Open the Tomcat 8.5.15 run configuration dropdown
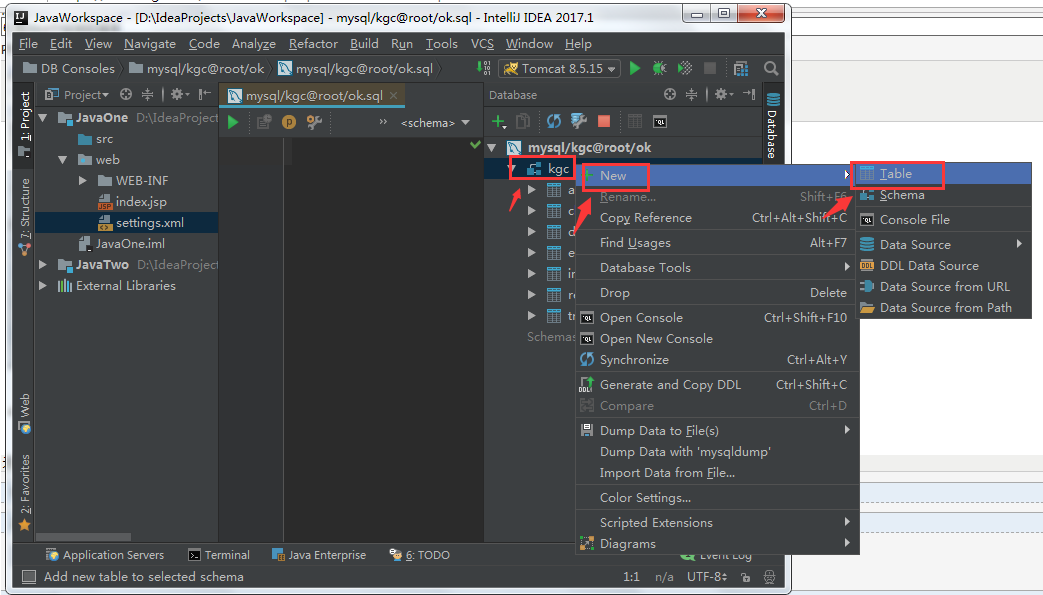1043x595 pixels. pyautogui.click(x=560, y=69)
